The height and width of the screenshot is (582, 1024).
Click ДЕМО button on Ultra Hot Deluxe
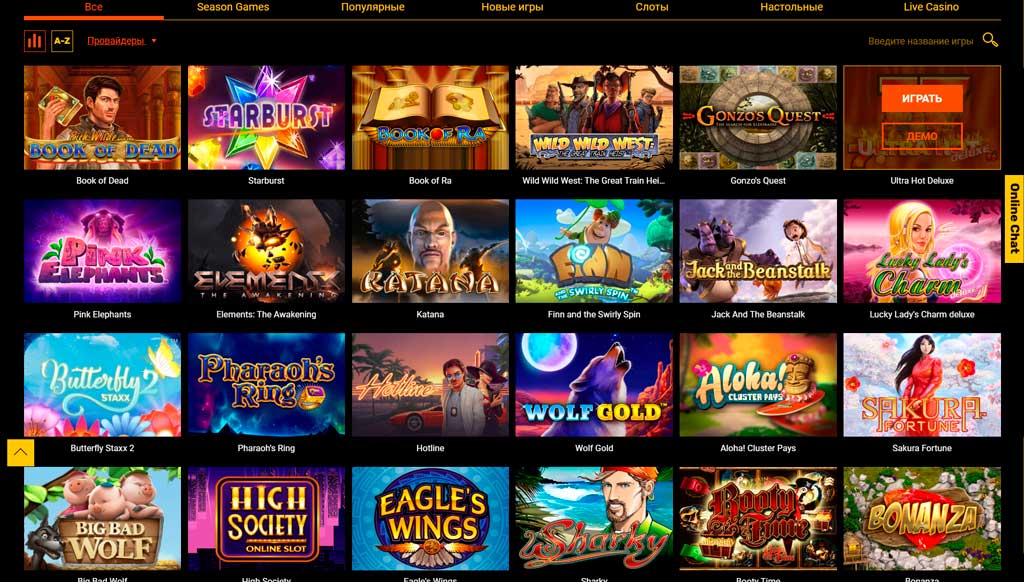click(921, 136)
